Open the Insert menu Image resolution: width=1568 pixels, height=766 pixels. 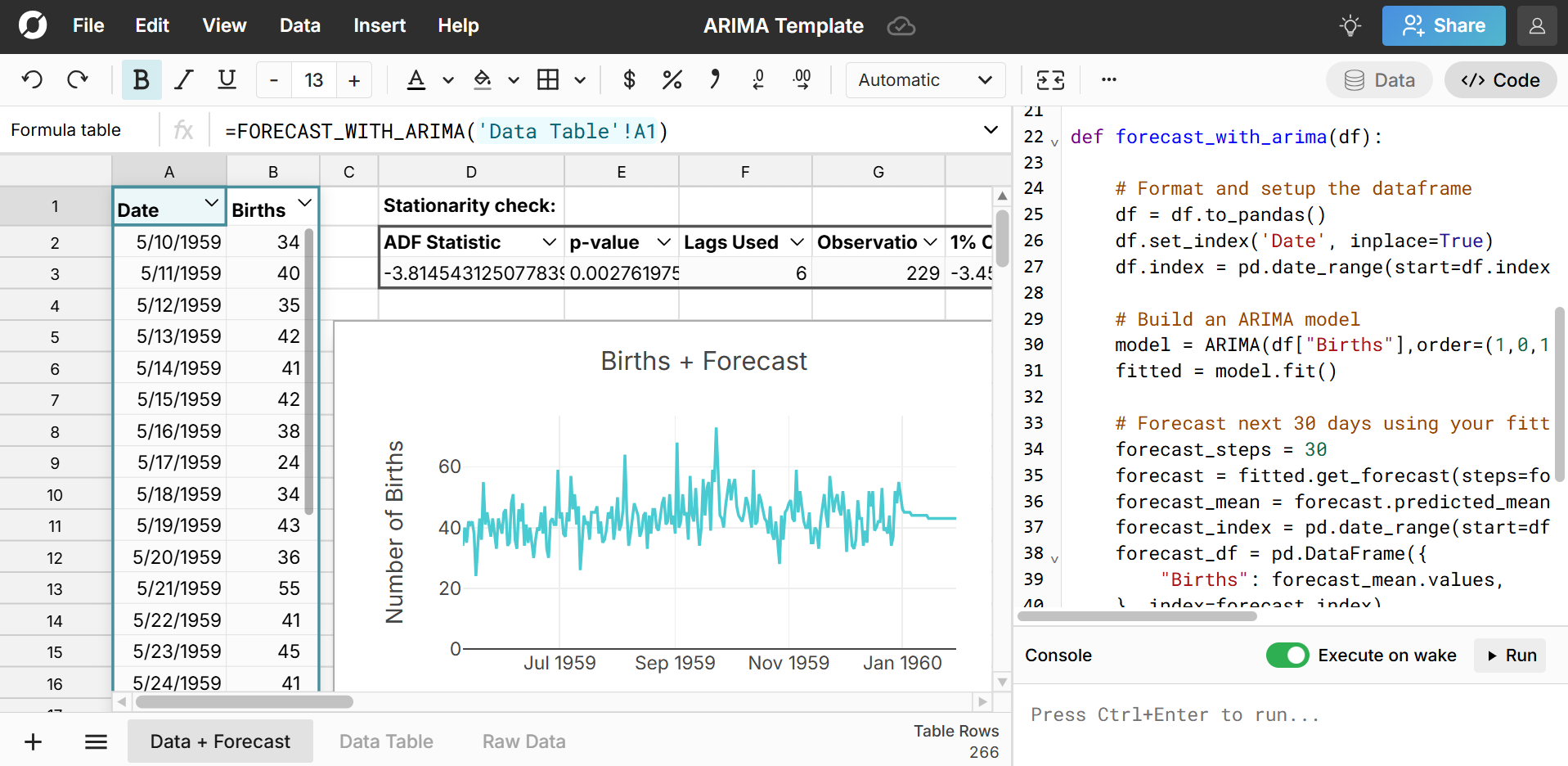(379, 26)
